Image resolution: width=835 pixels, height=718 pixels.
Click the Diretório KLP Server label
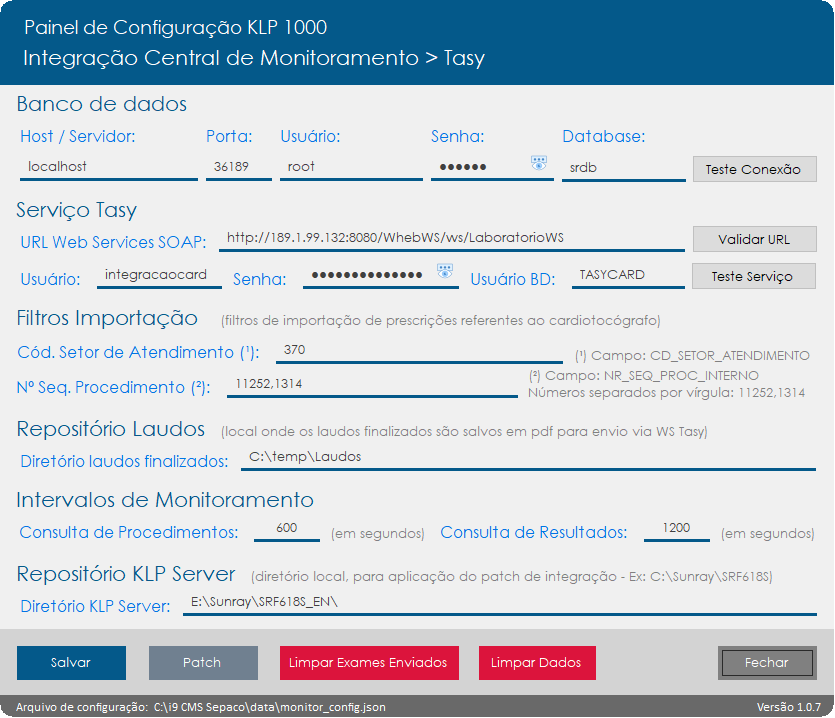(x=95, y=606)
